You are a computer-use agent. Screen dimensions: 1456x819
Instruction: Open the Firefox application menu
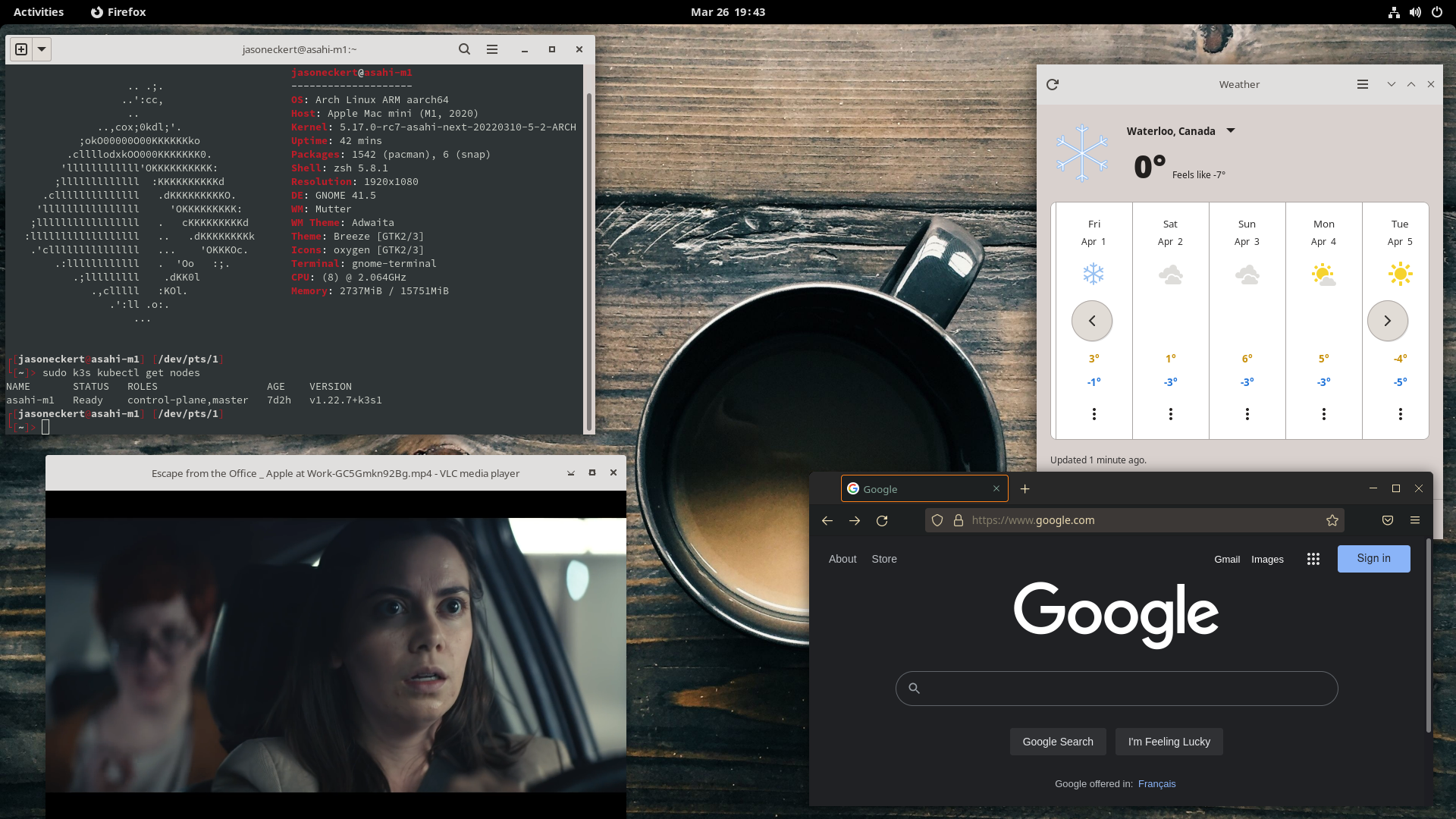pyautogui.click(x=1415, y=521)
